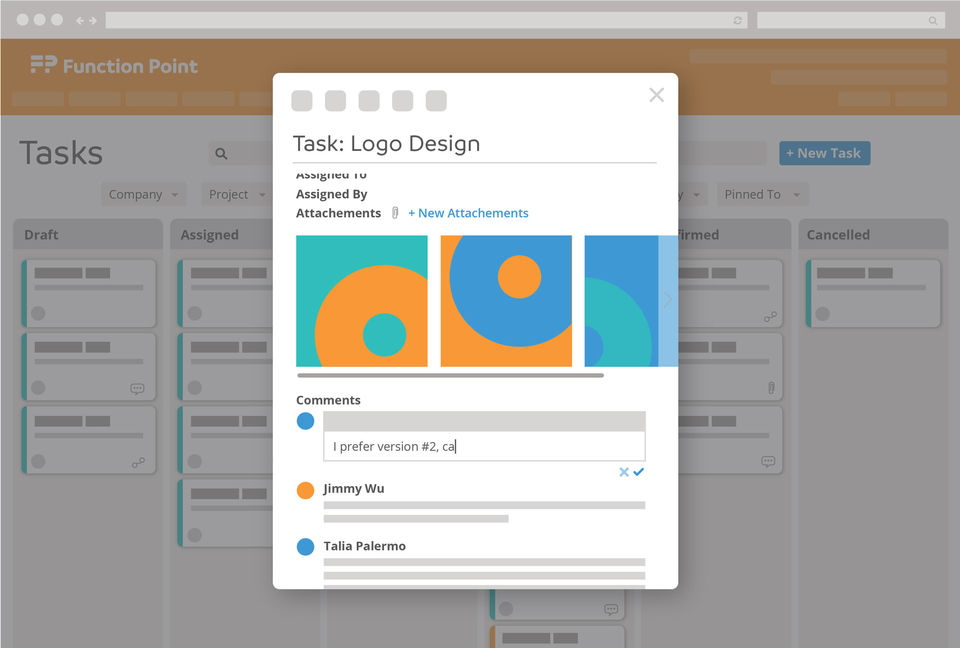Click the + New Task button
Screen dimensions: 960x648
pos(824,153)
